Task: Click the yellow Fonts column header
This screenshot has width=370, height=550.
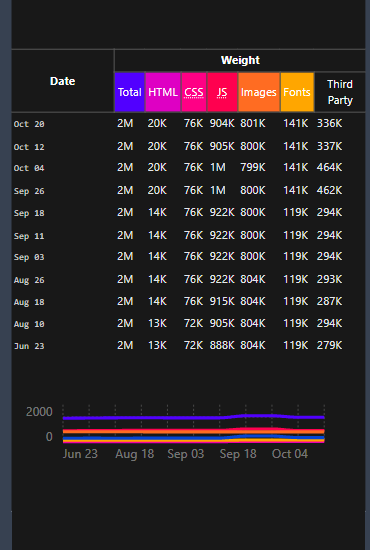Action: point(297,92)
